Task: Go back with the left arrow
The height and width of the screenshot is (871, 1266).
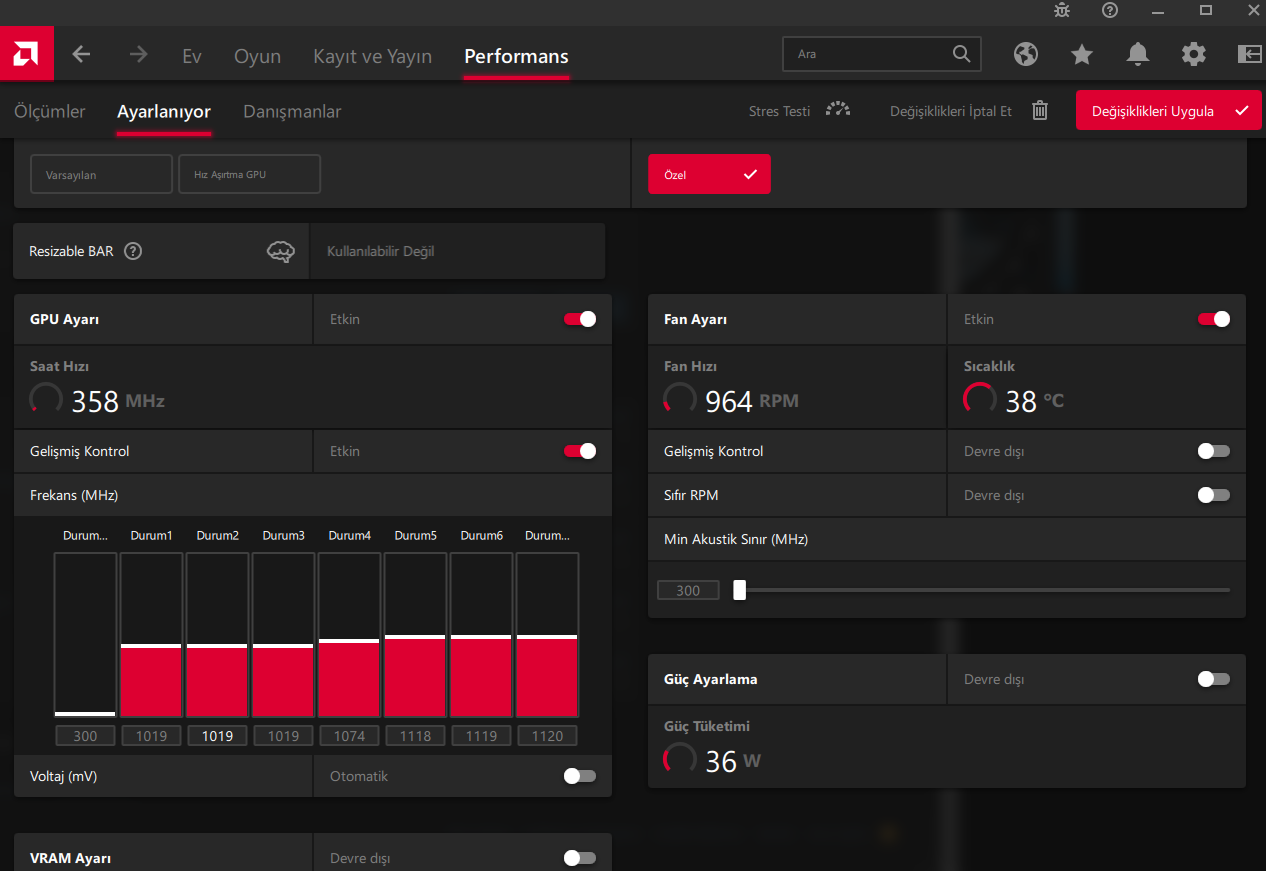Action: coord(82,55)
